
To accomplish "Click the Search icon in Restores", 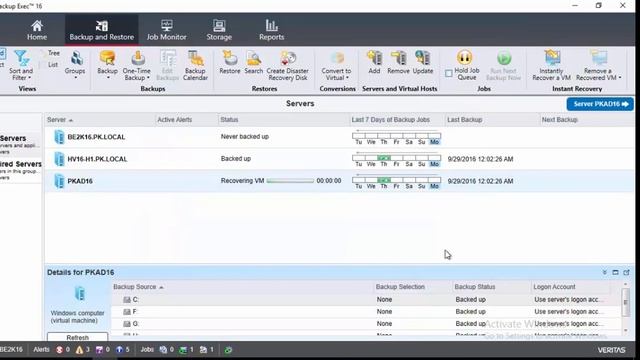I will [x=253, y=62].
